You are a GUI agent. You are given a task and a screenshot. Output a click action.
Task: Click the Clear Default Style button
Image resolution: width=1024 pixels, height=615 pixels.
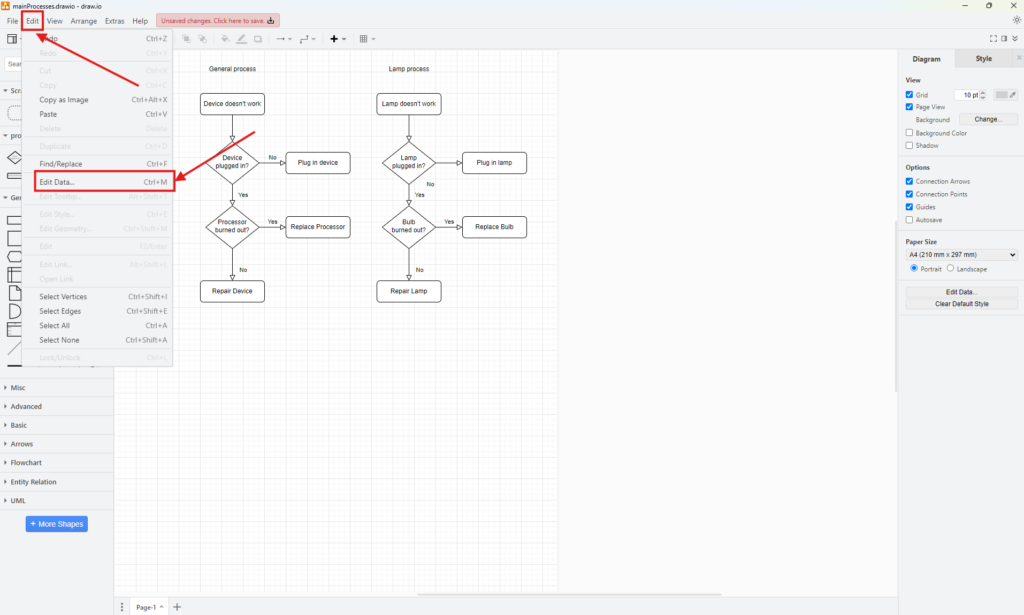point(961,304)
